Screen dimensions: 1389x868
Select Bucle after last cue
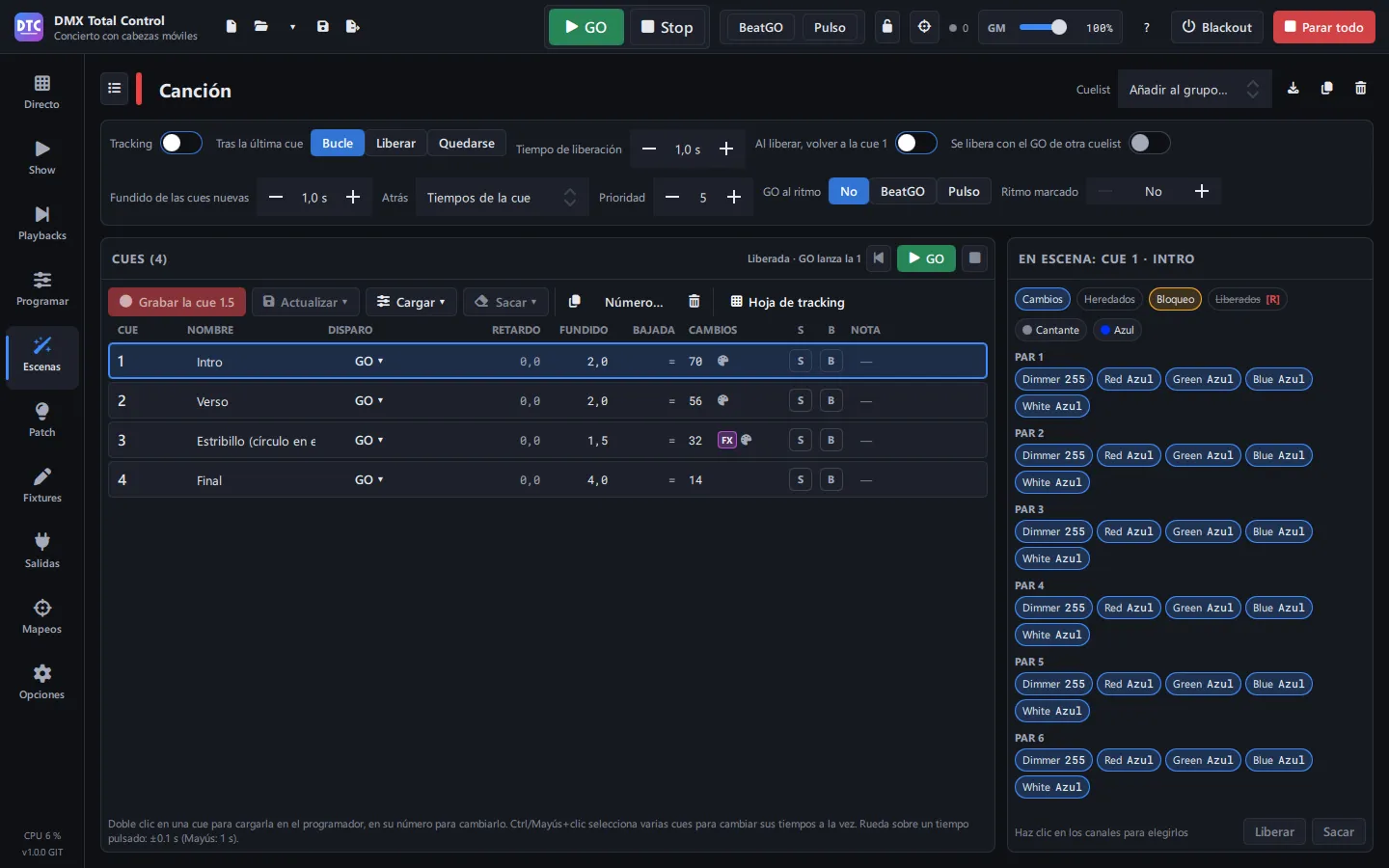[338, 143]
